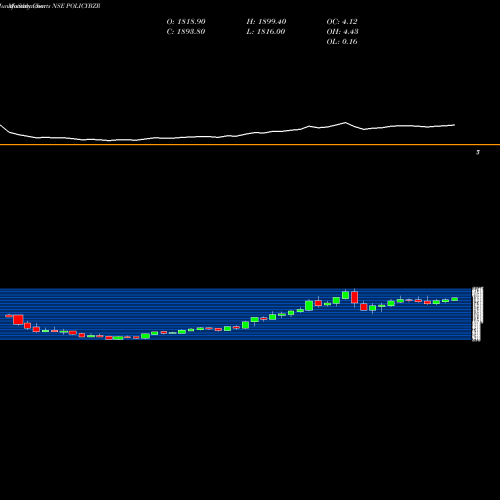500x500 pixels.
Task: Select the open price O: 1818.90
Action: (x=186, y=22)
